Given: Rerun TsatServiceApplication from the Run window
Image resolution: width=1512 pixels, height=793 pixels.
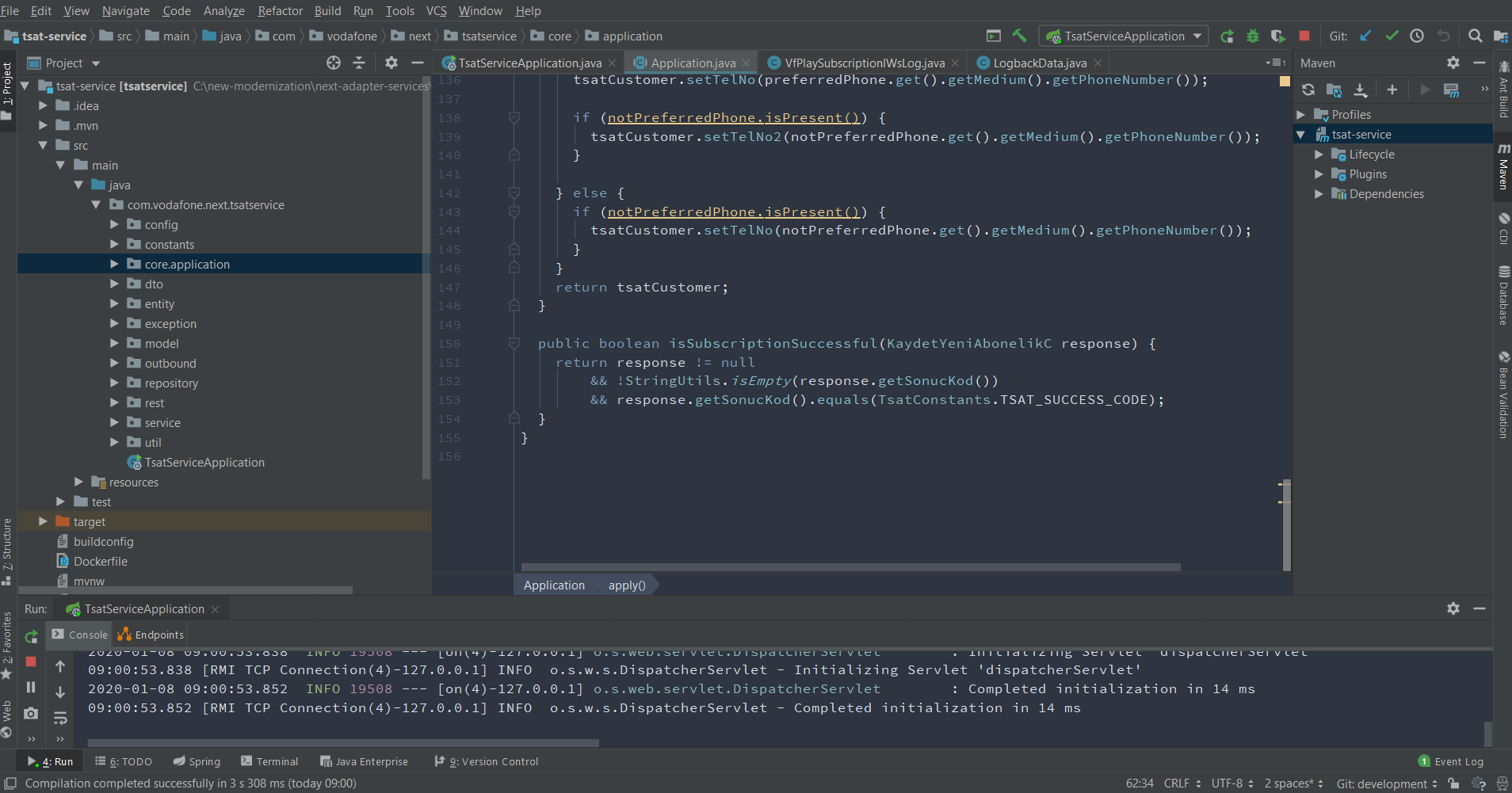Looking at the screenshot, I should pos(30,636).
